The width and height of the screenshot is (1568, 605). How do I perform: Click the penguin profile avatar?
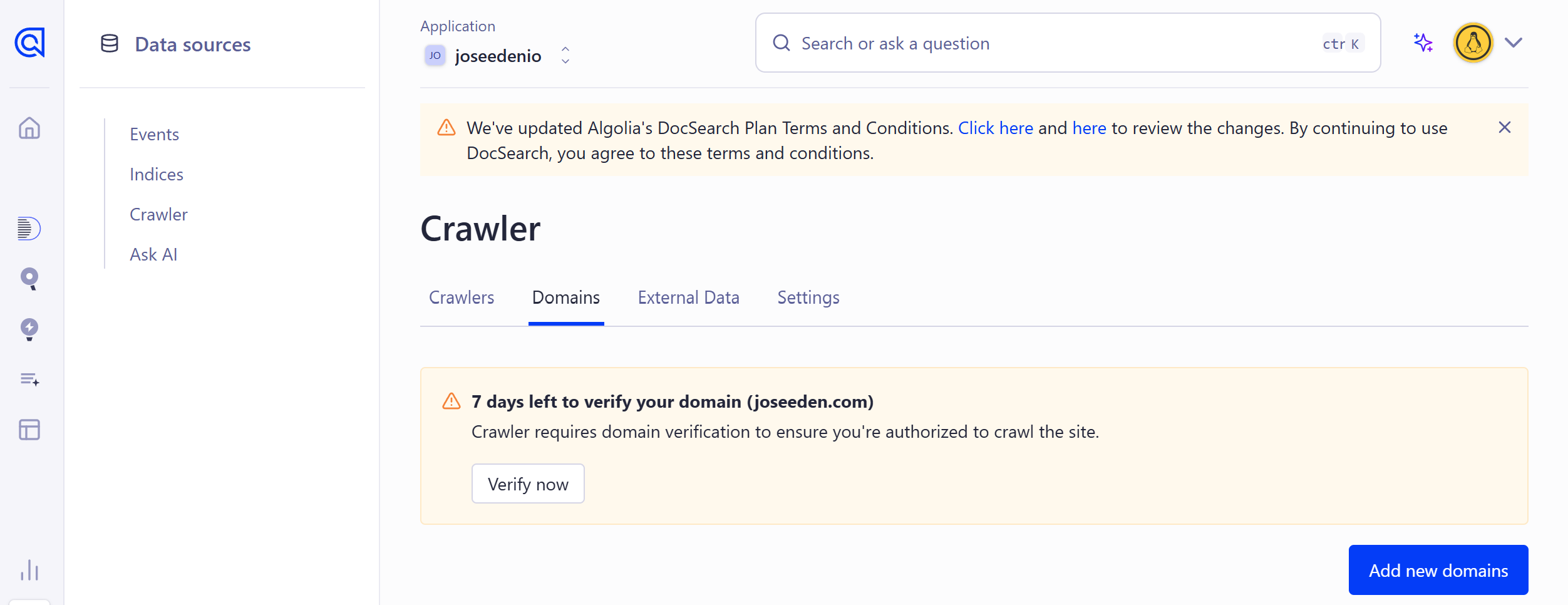[1473, 43]
